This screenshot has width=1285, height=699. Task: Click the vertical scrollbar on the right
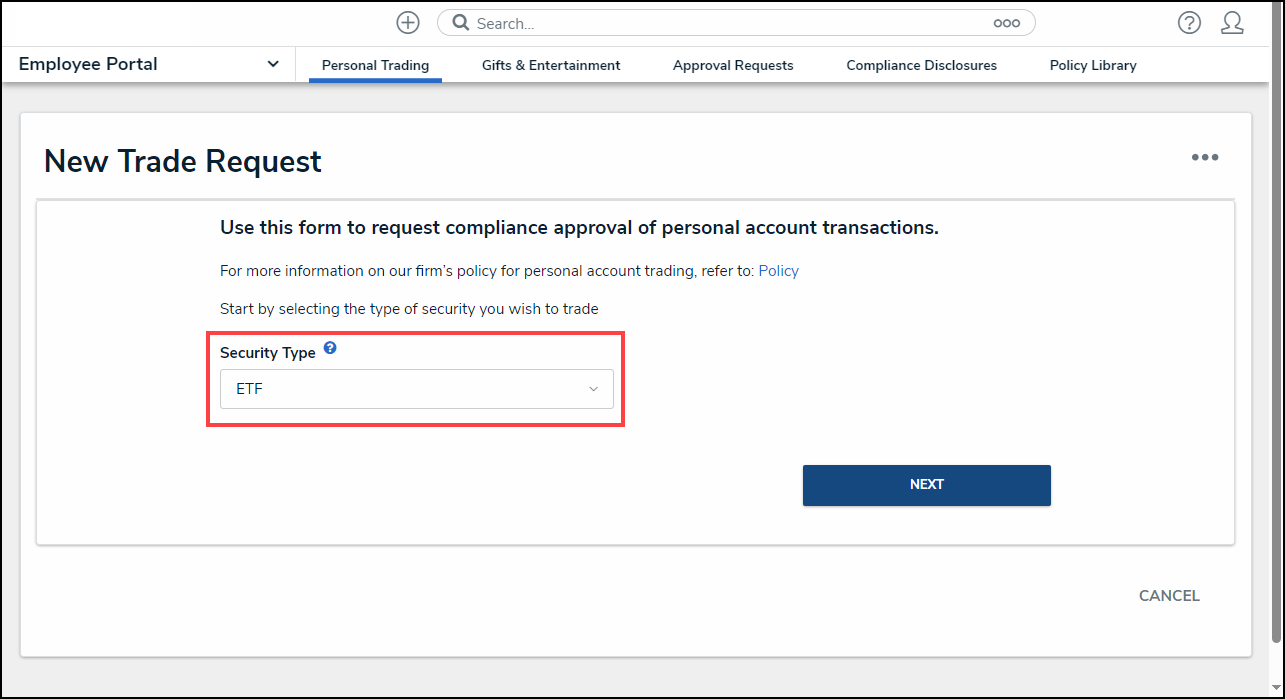pos(1275,350)
